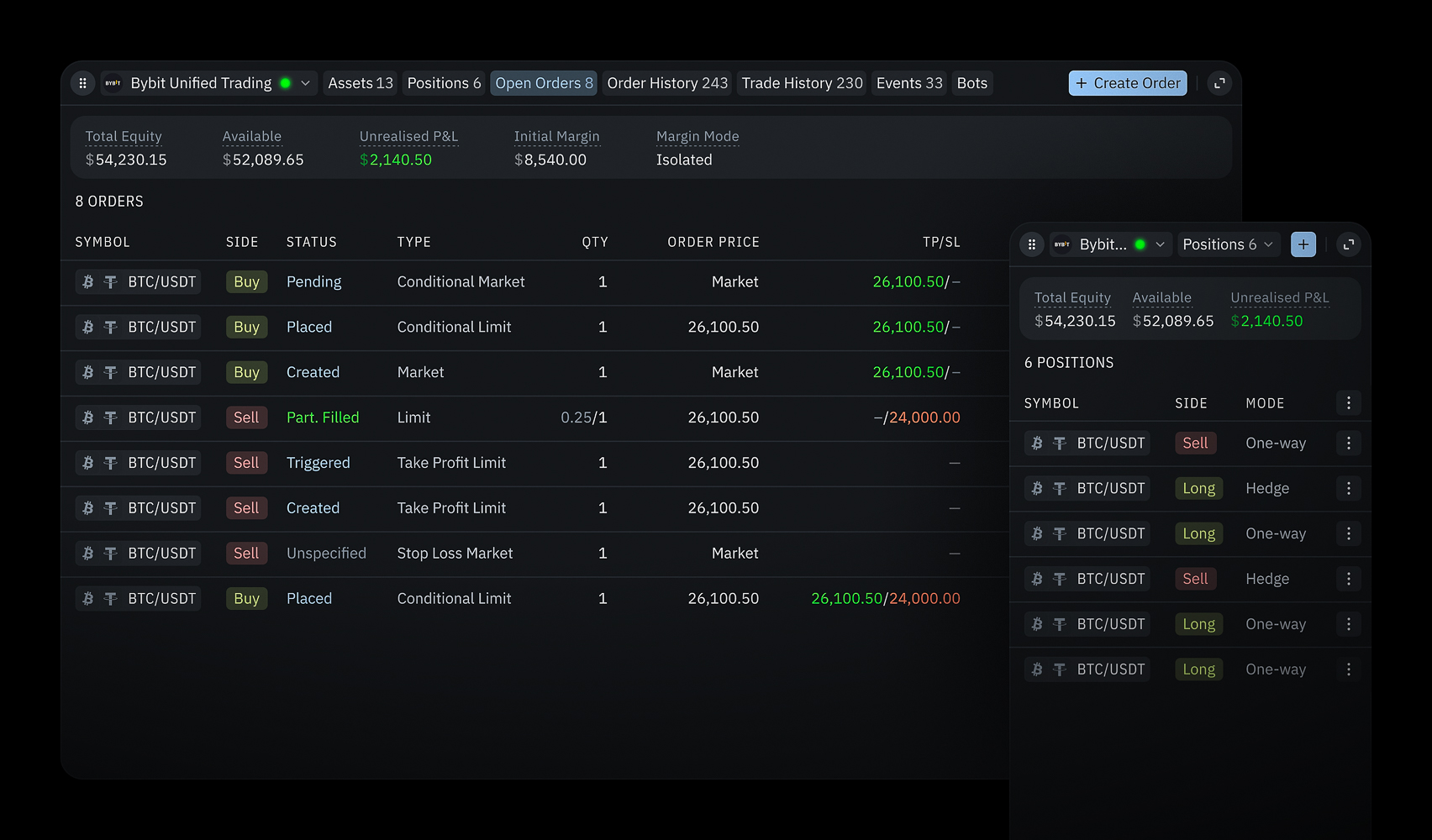The height and width of the screenshot is (840, 1432).
Task: Click the drag handle in the Positions widget
Action: (x=1032, y=244)
